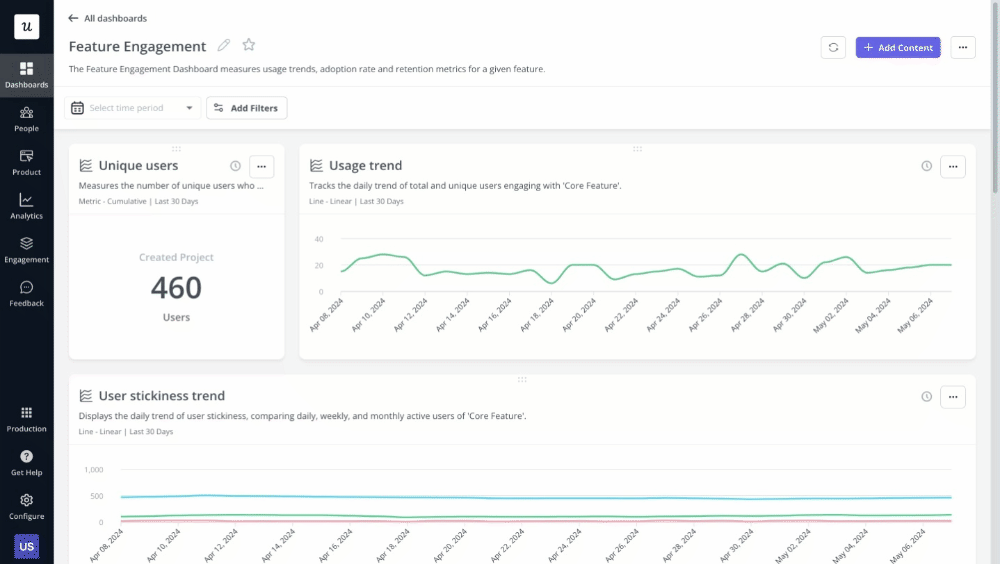This screenshot has height=564, width=1000.
Task: Open Usage trend widget options menu
Action: 953,166
